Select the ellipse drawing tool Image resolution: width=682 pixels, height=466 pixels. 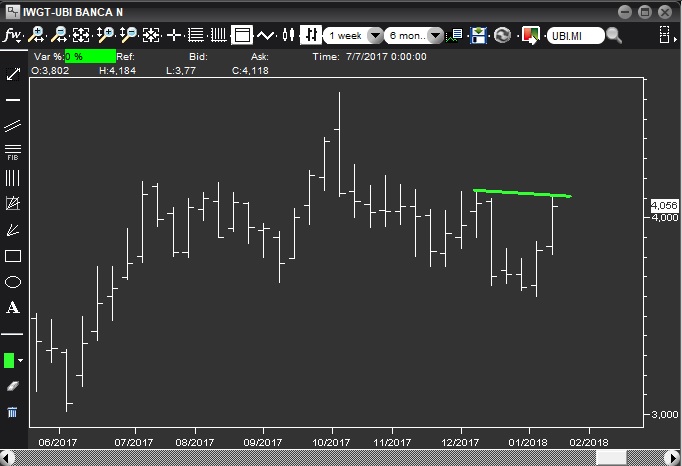click(13, 282)
